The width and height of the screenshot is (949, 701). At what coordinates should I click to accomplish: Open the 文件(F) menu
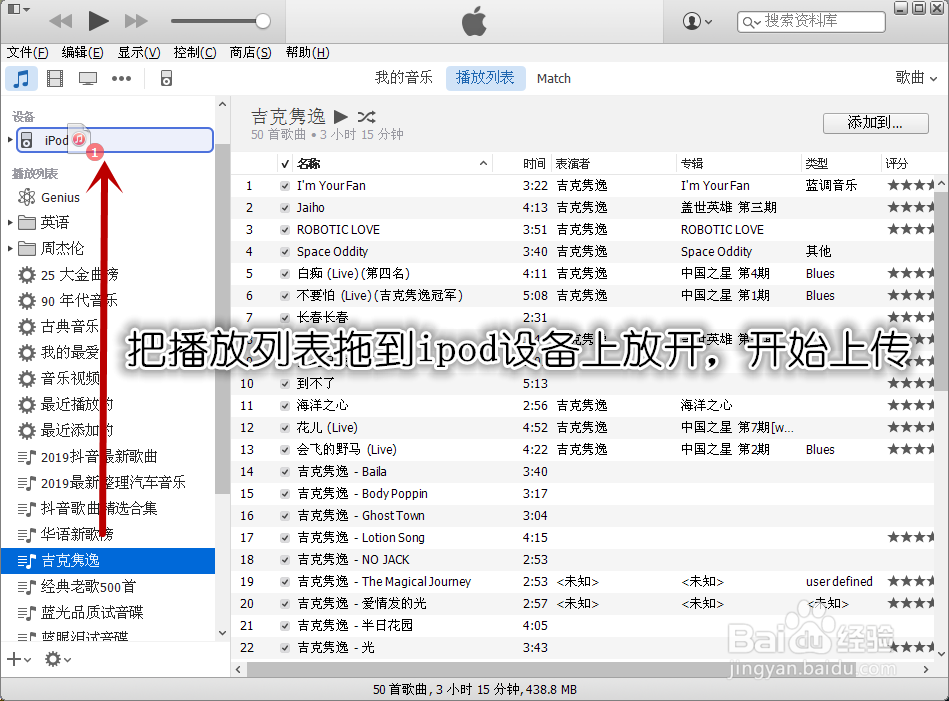[27, 53]
